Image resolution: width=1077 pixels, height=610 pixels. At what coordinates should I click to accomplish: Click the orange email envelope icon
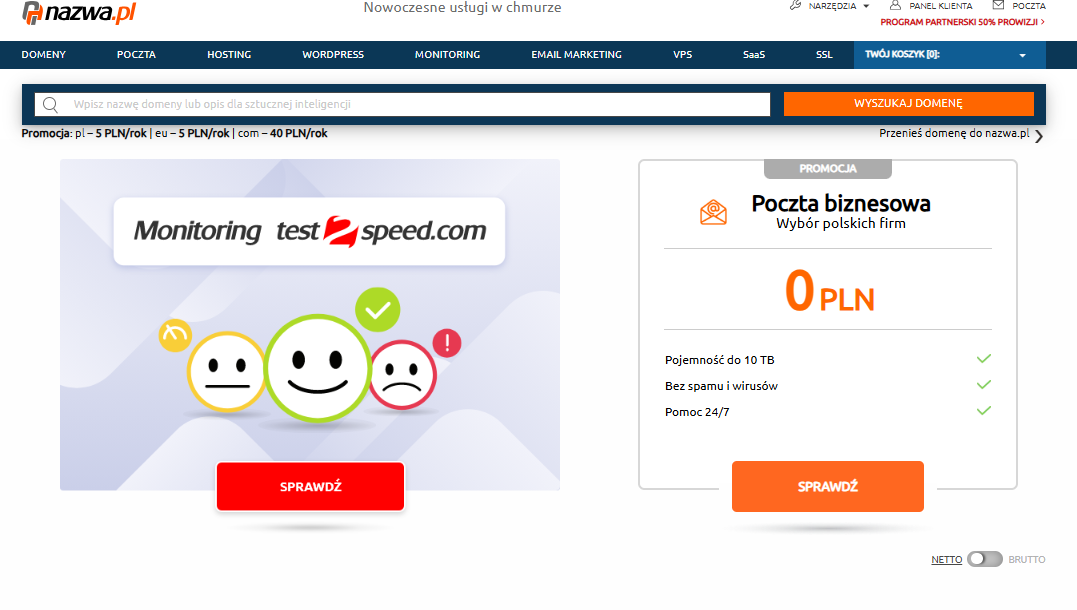click(713, 212)
